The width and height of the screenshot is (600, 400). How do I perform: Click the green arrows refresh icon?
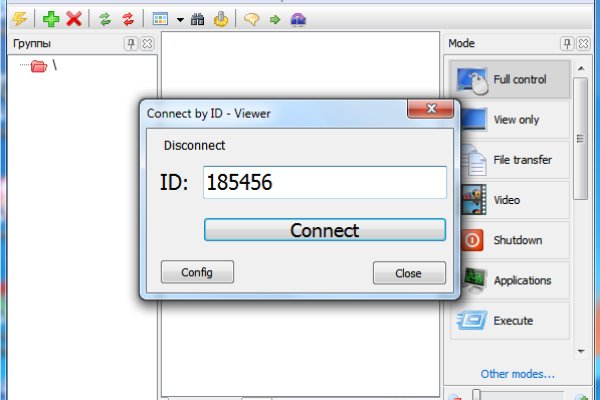(x=104, y=19)
